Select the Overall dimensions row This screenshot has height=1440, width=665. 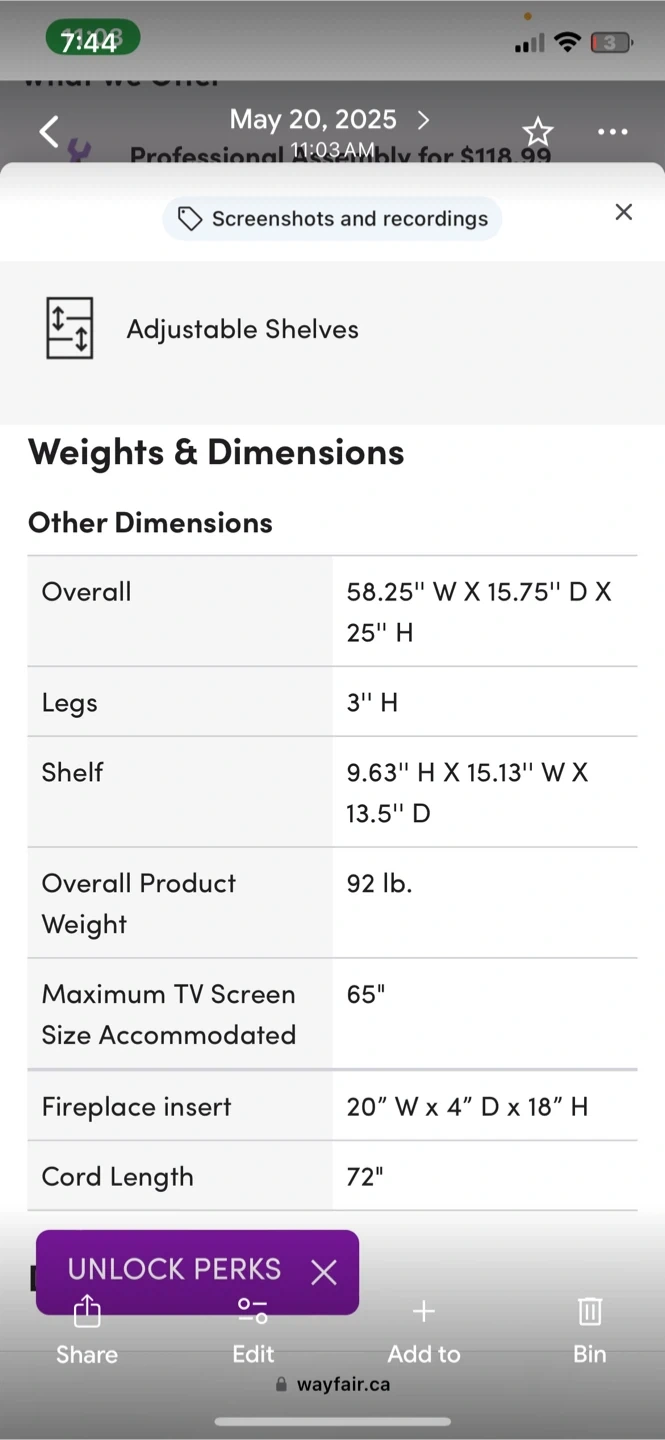pyautogui.click(x=332, y=611)
